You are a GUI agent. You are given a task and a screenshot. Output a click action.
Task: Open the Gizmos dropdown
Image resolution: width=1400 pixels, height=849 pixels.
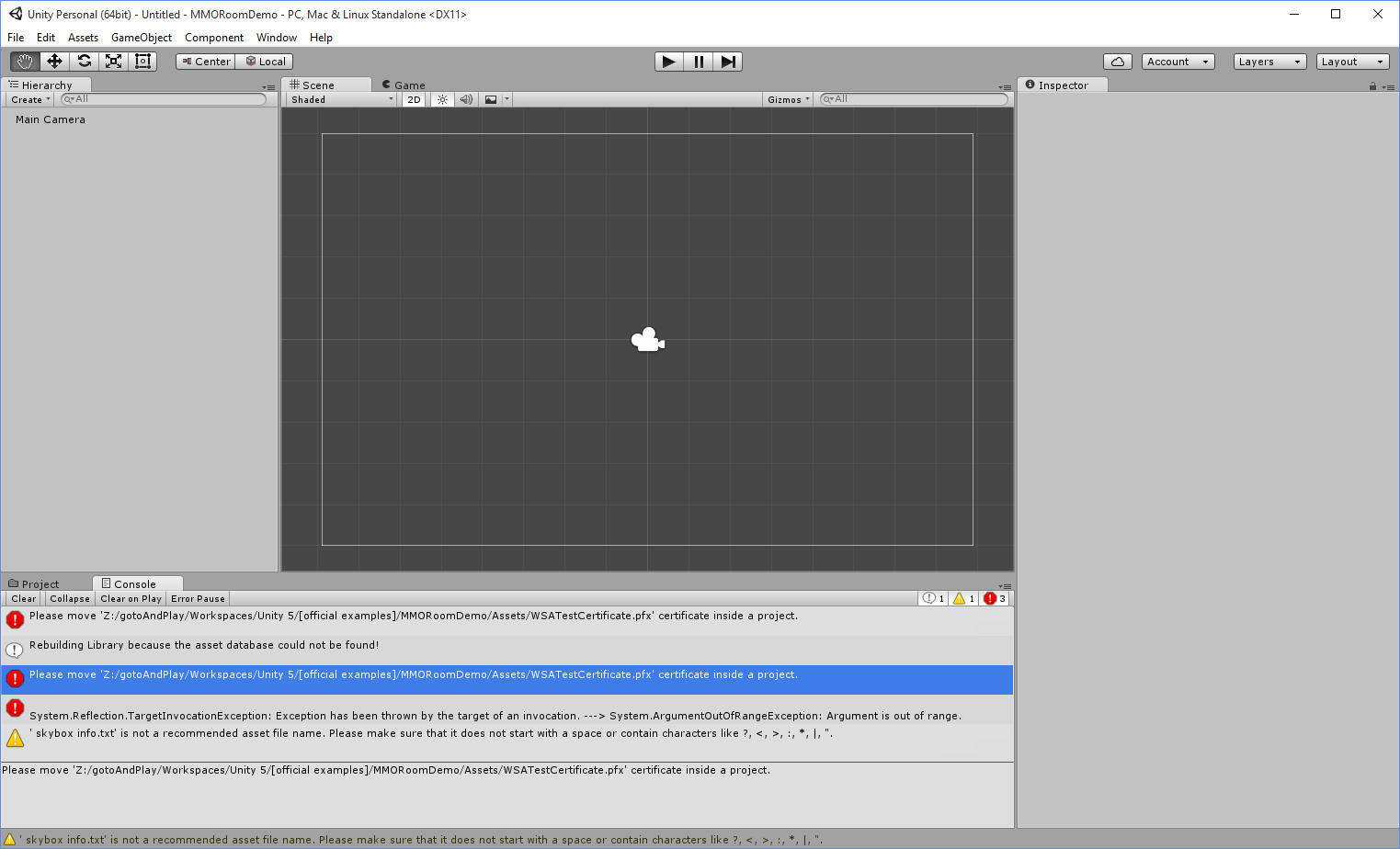tap(788, 99)
